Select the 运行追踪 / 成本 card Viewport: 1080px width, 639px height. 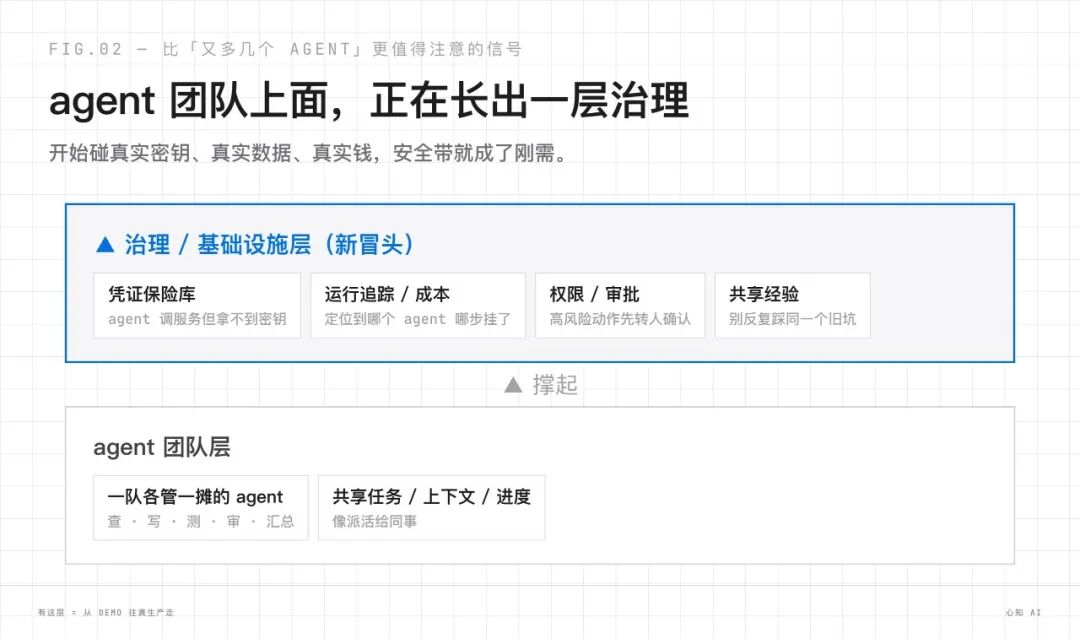pyautogui.click(x=418, y=306)
